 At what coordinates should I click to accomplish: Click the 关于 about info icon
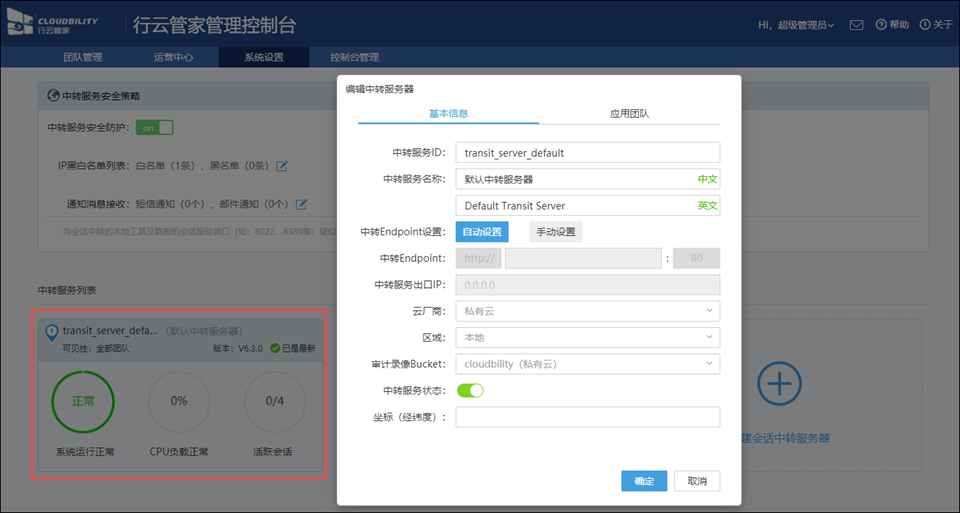(925, 25)
